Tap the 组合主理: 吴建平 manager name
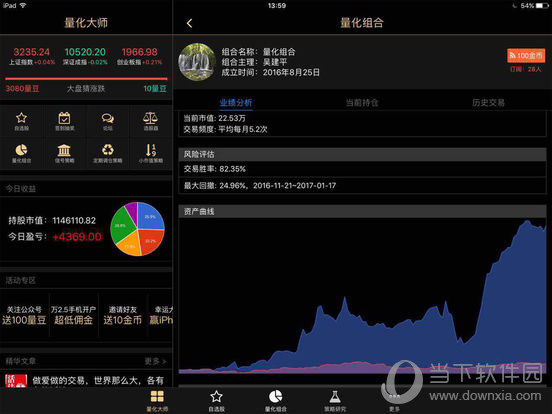The image size is (552, 414). (254, 62)
